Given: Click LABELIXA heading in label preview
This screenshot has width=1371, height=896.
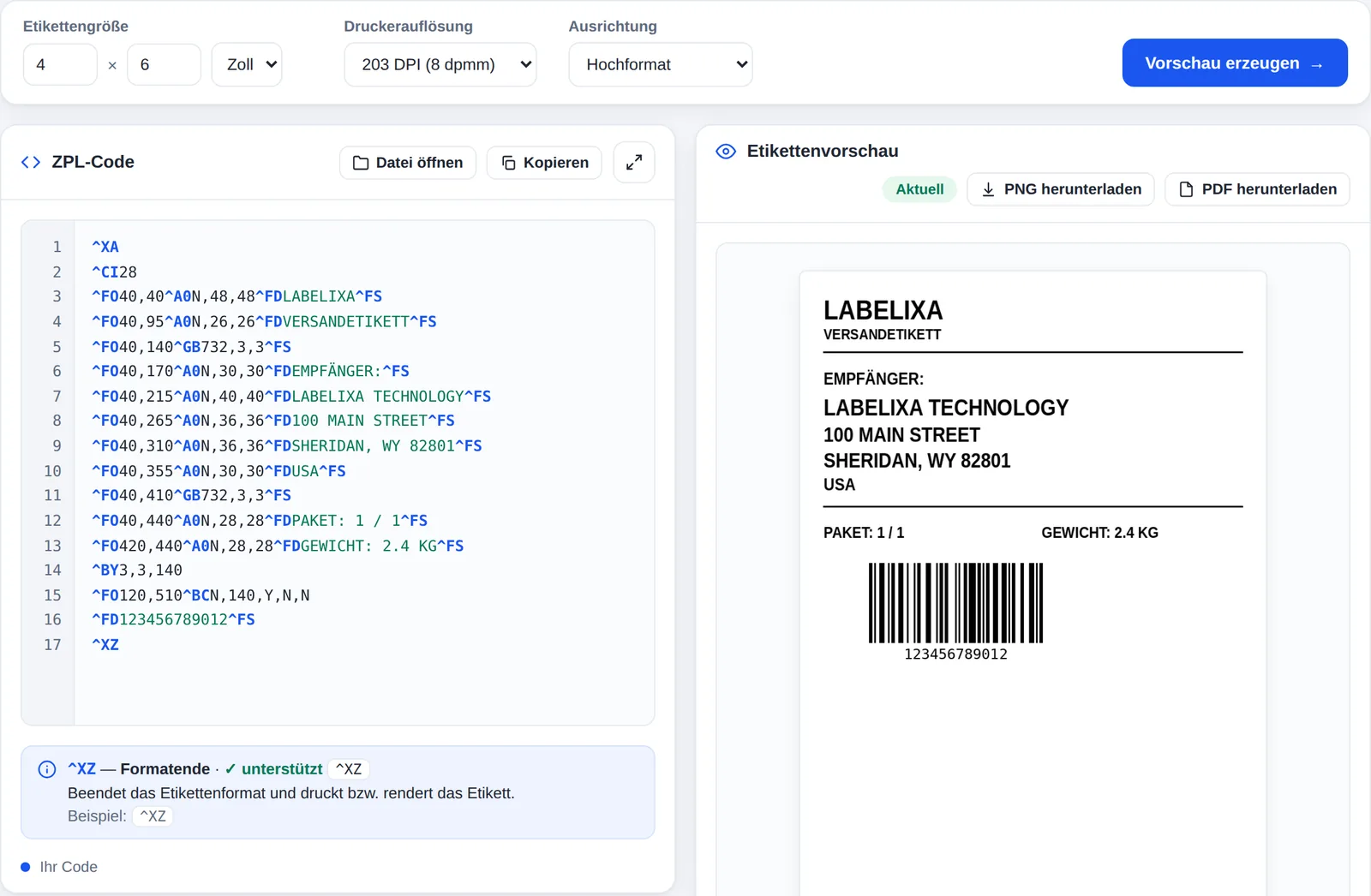Looking at the screenshot, I should coord(883,310).
